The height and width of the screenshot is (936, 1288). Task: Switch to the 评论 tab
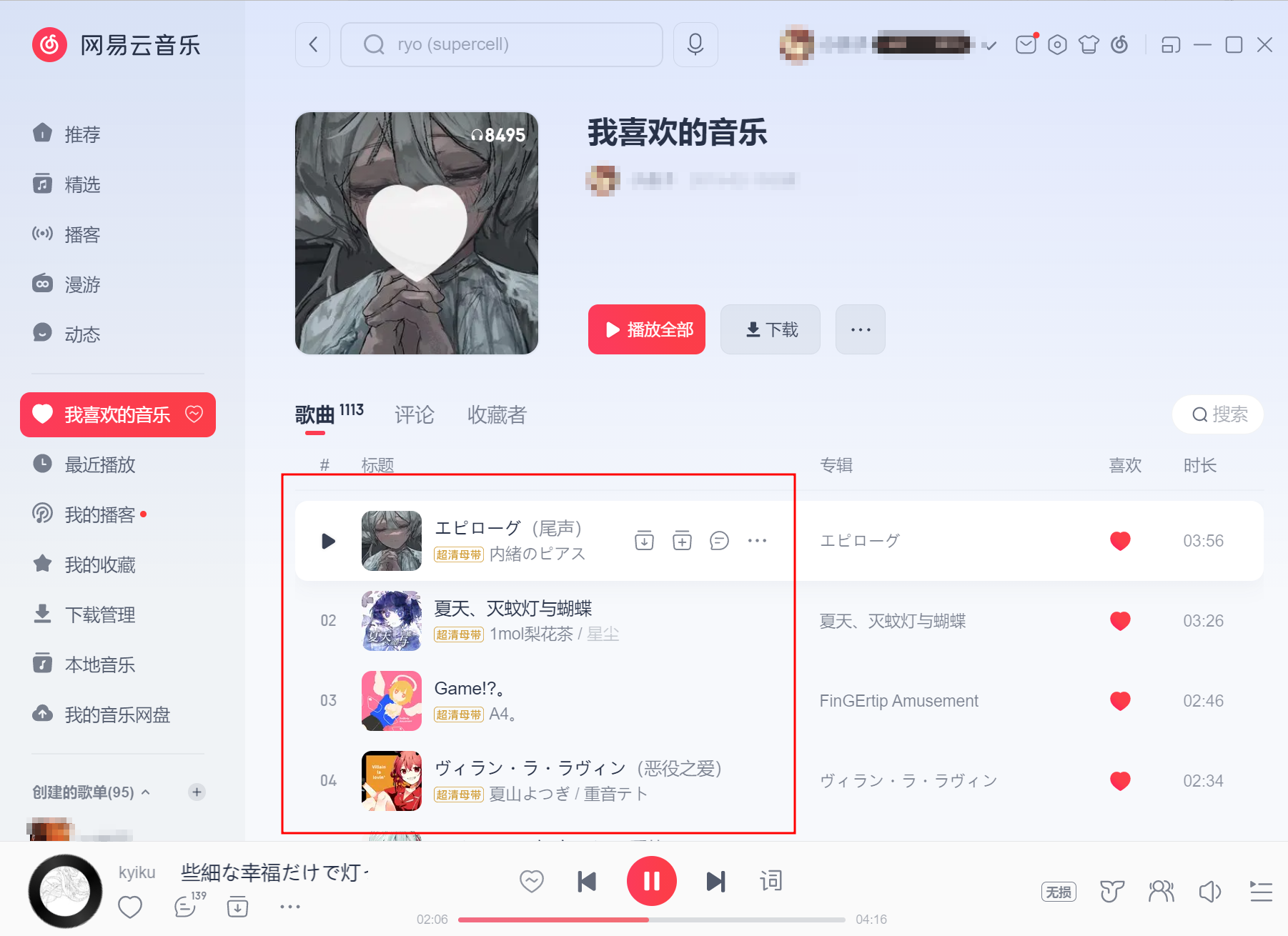[415, 414]
